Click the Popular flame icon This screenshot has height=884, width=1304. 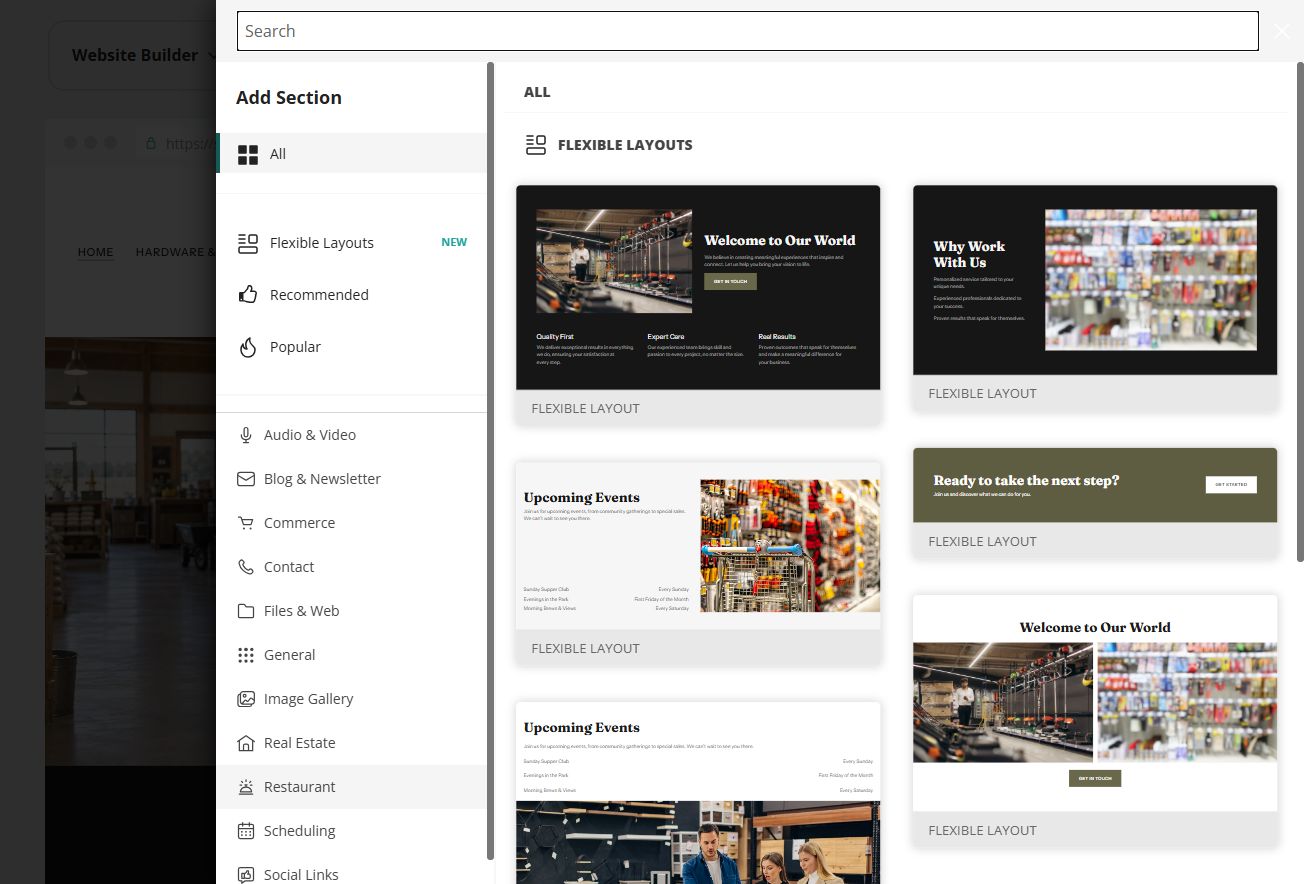point(247,347)
